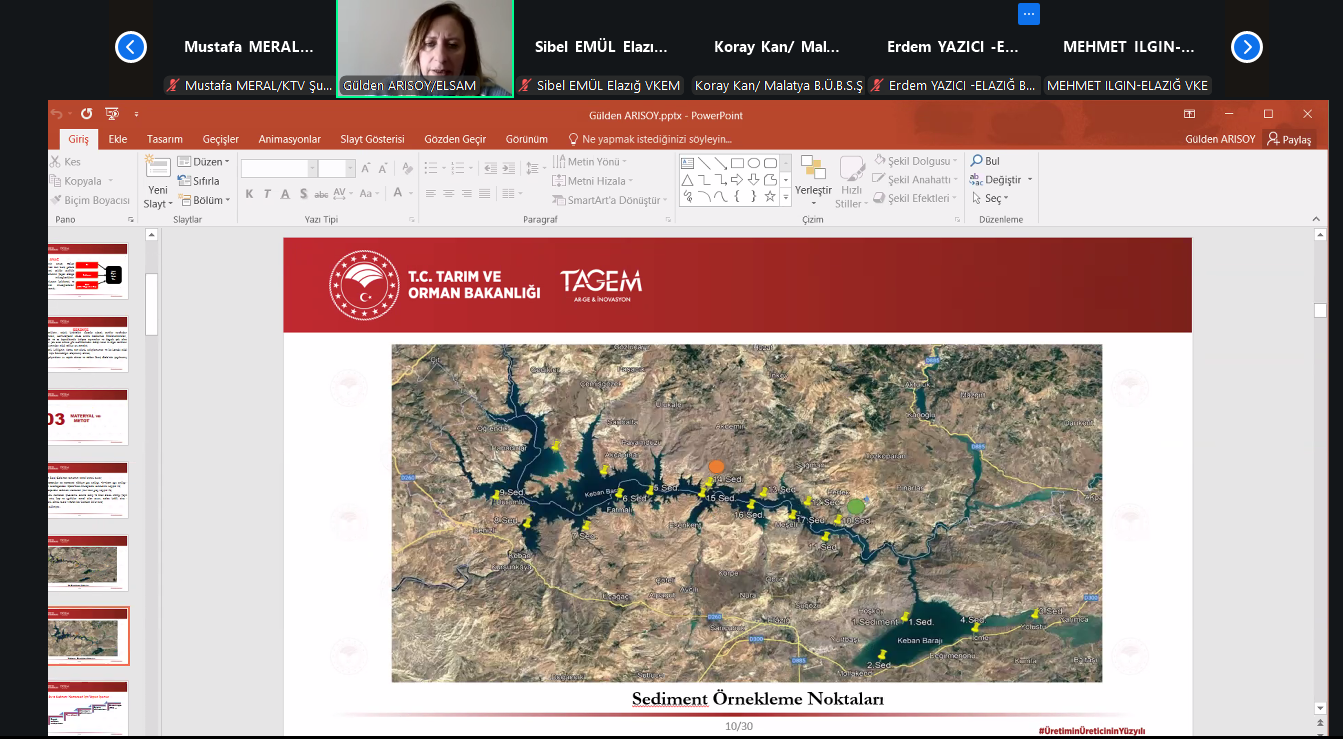Click start-from-beginning slideshow icon in title bar

click(112, 114)
